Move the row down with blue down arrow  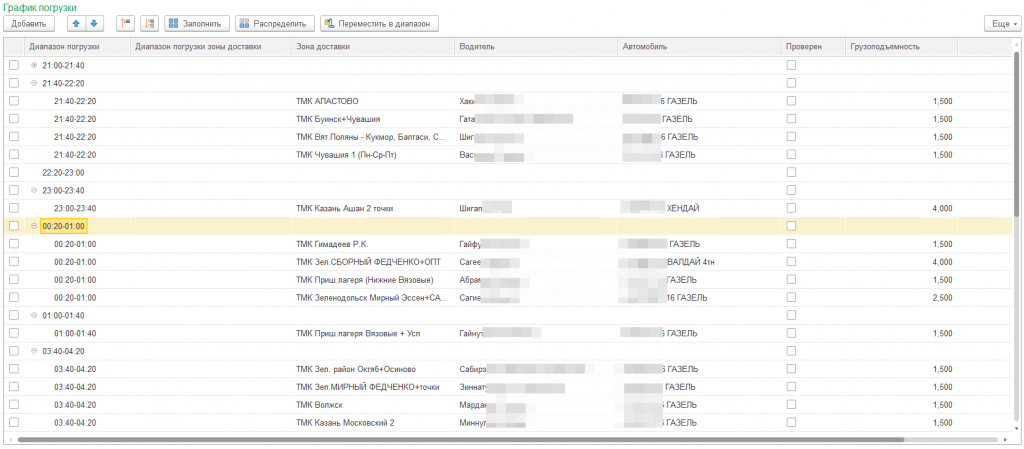coord(94,23)
